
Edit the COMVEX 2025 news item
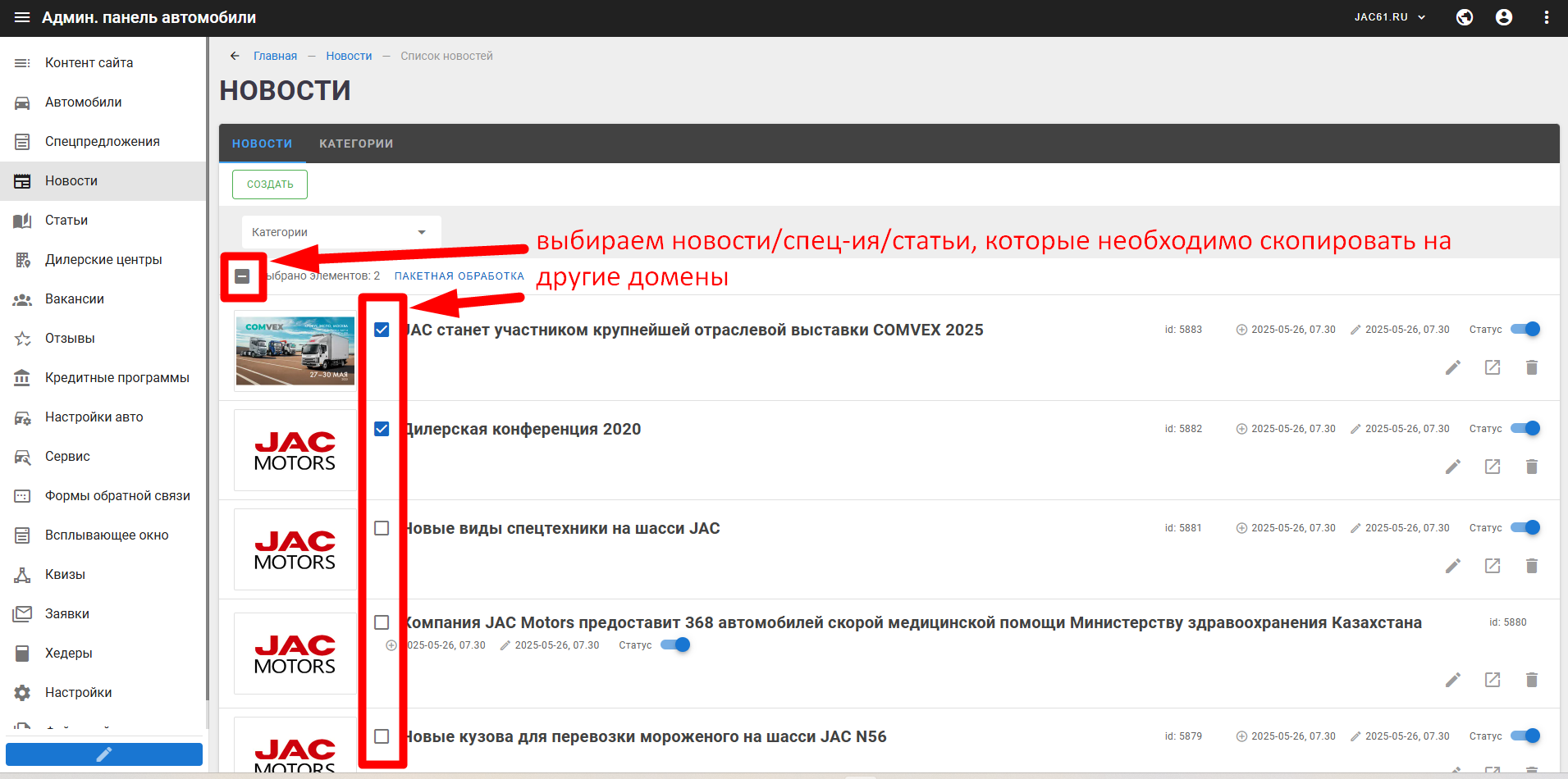tap(1453, 367)
